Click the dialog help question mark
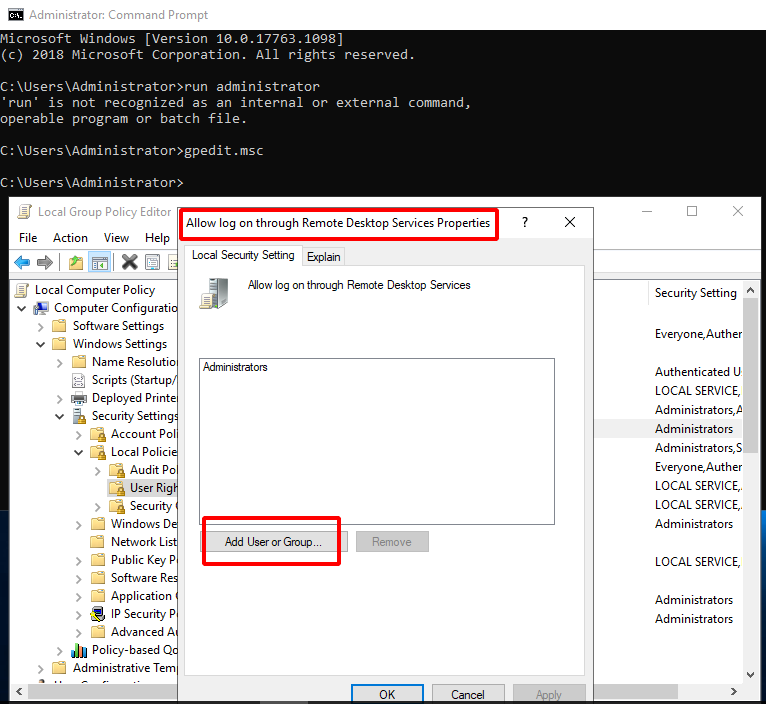The height and width of the screenshot is (704, 766). click(525, 222)
